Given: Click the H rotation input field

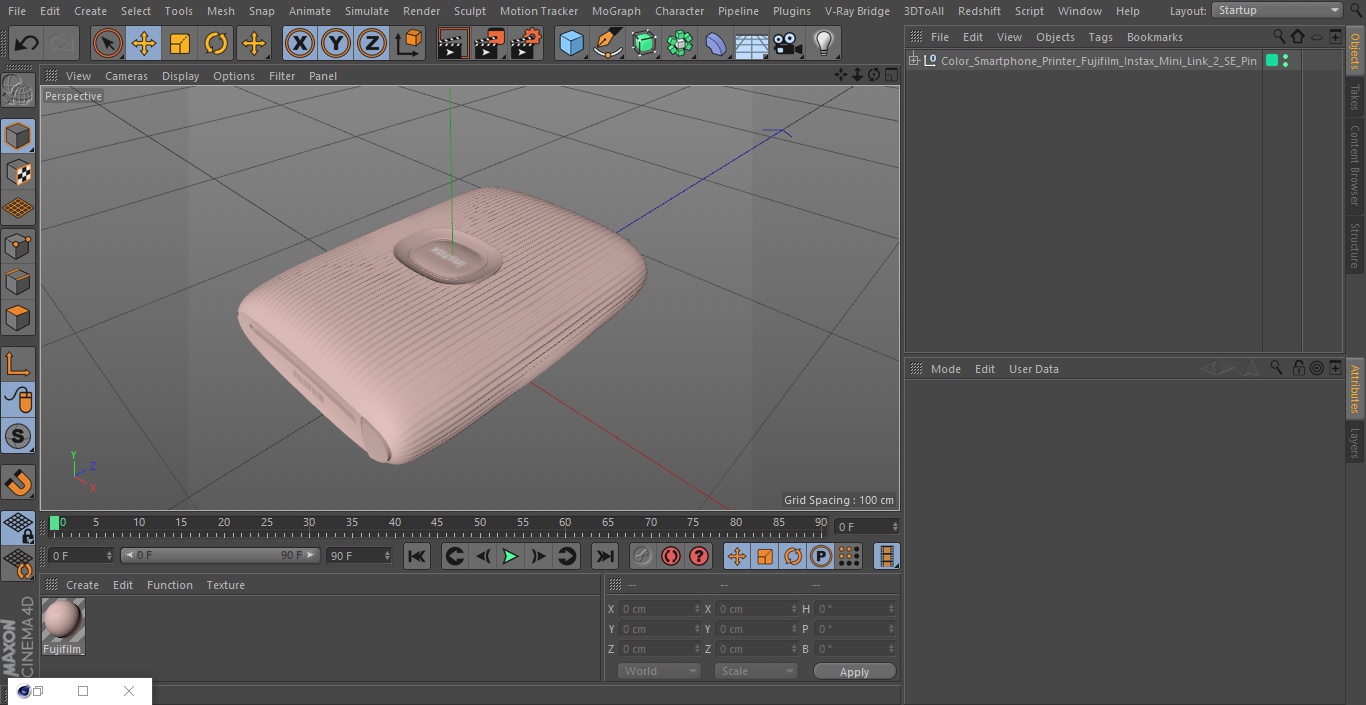Looking at the screenshot, I should tap(856, 609).
